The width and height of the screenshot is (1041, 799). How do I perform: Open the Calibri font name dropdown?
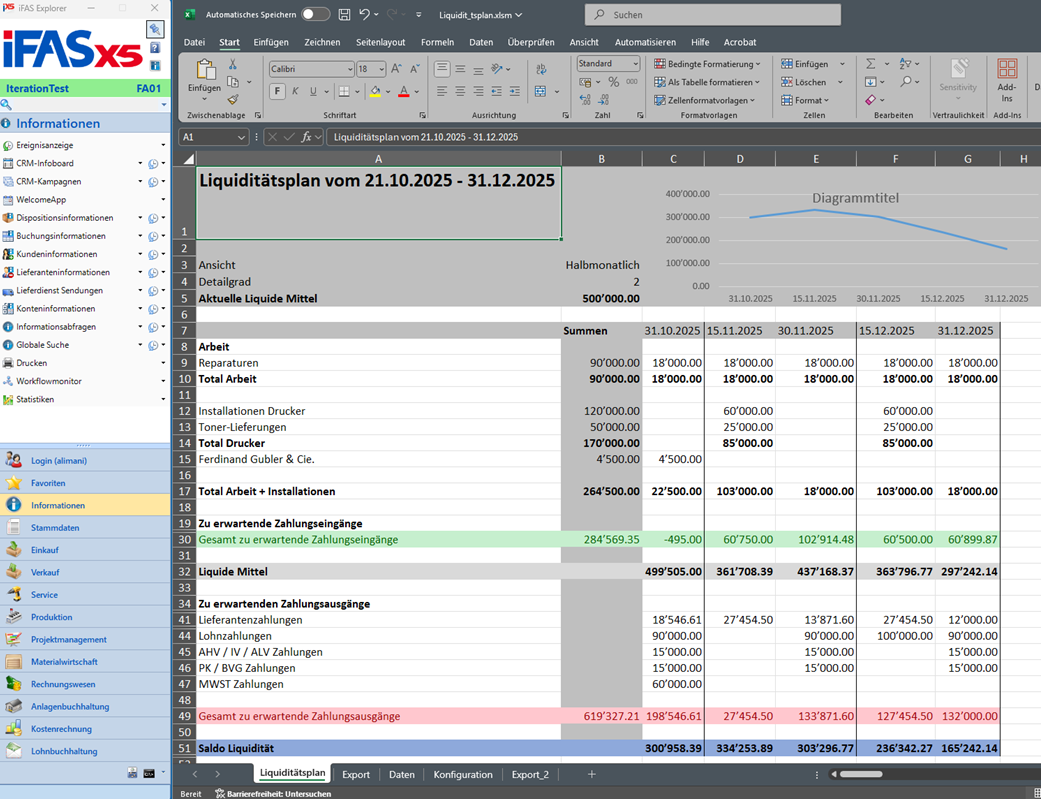(350, 69)
